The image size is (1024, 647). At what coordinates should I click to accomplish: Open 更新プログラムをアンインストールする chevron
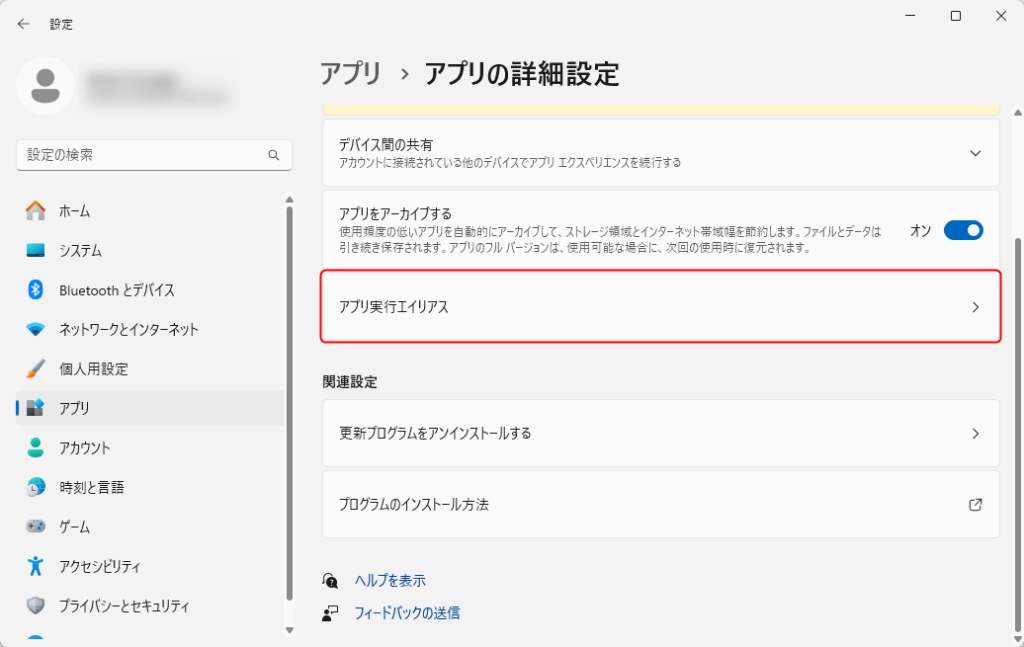pyautogui.click(x=976, y=434)
